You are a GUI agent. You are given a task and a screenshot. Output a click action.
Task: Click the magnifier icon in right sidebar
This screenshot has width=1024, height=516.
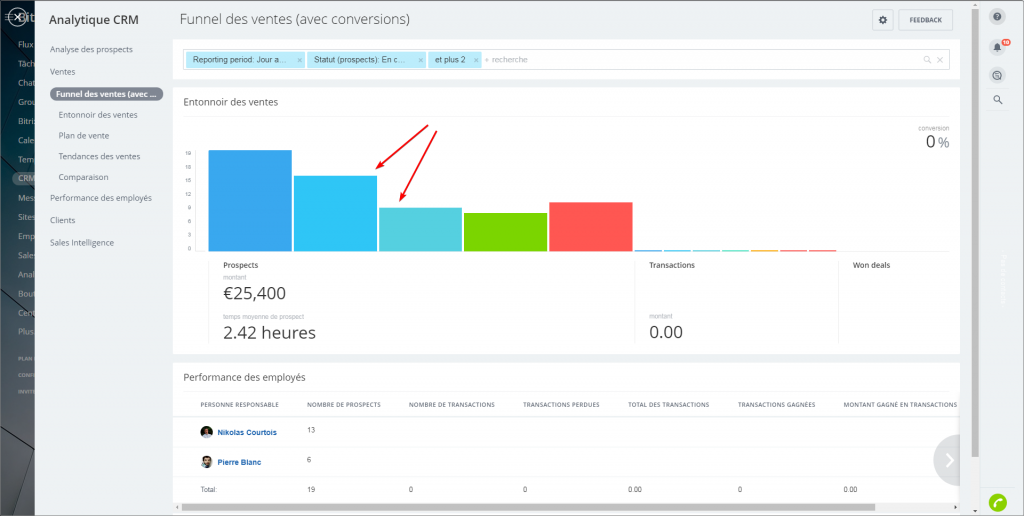click(x=997, y=99)
